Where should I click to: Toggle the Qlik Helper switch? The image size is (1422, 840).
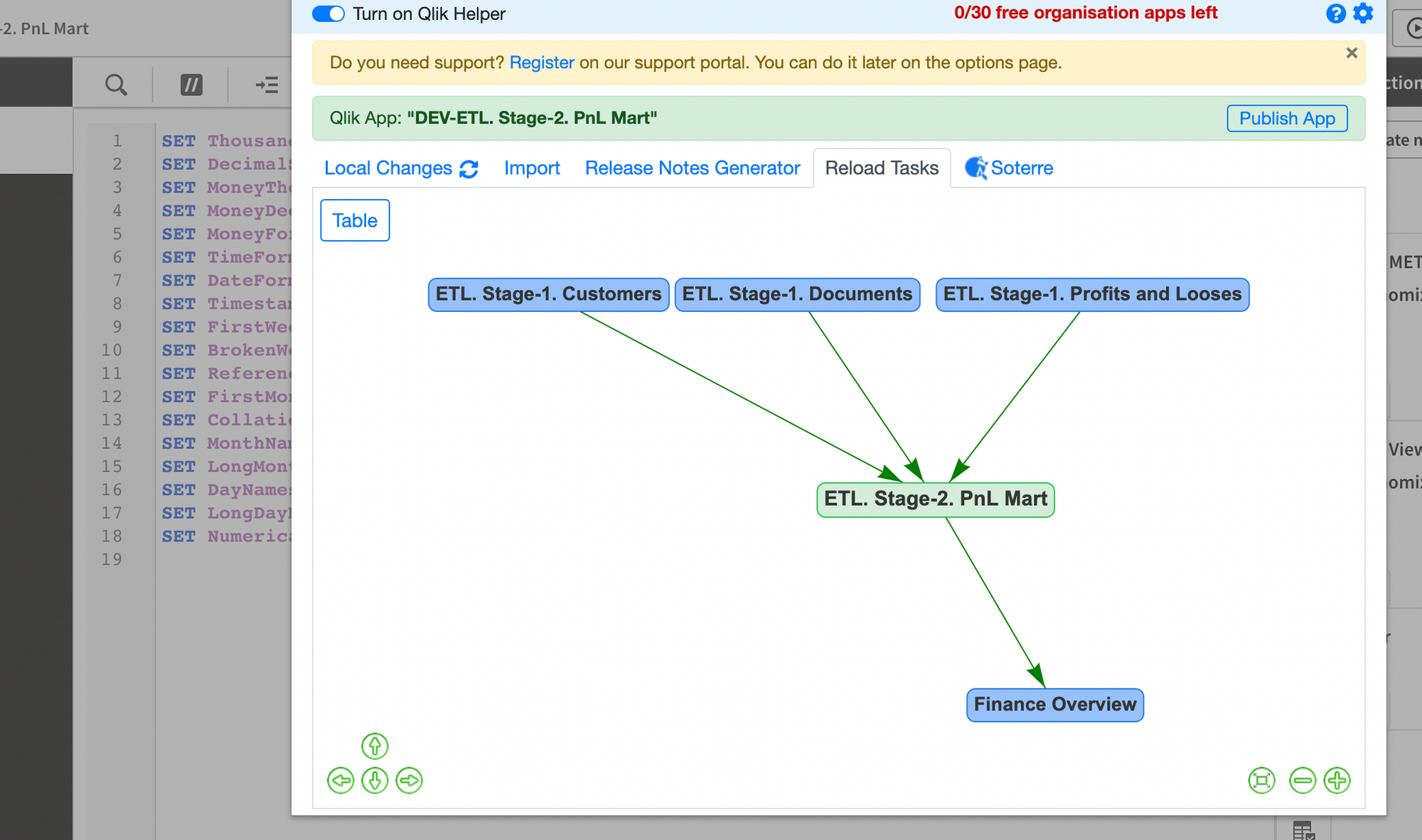point(328,14)
